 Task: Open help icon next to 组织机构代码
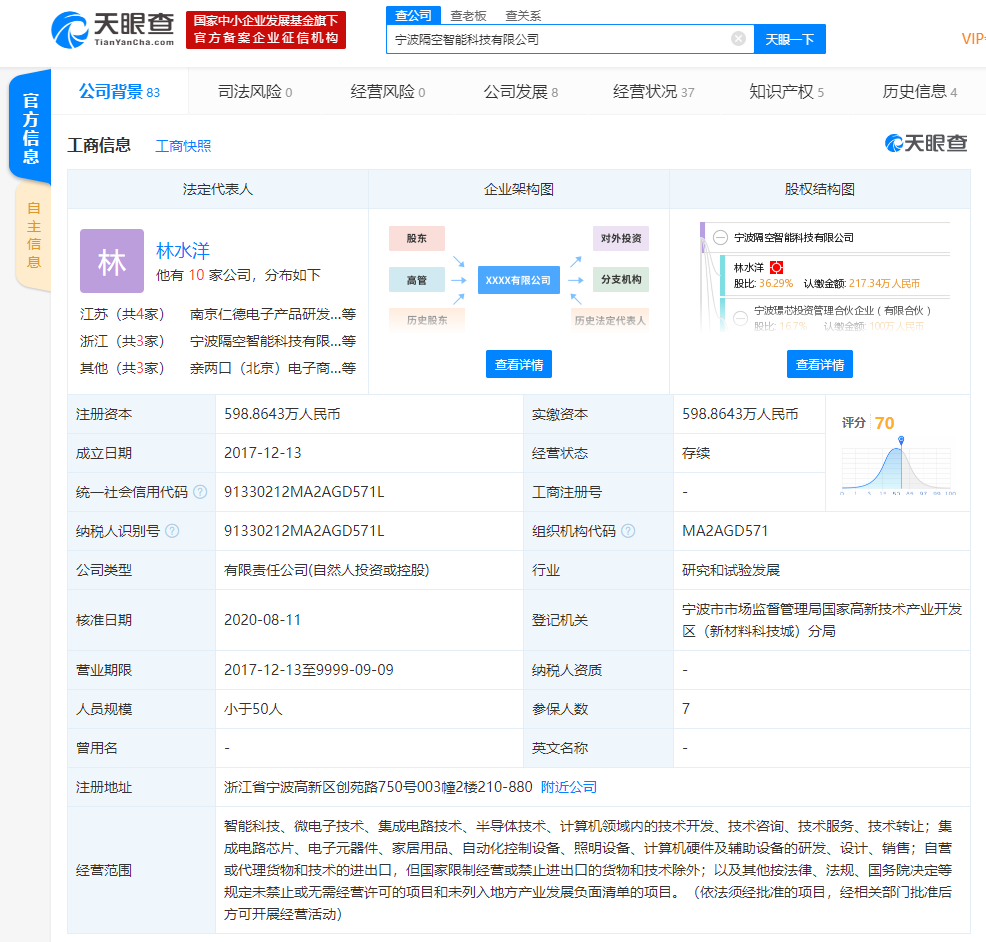pos(628,531)
